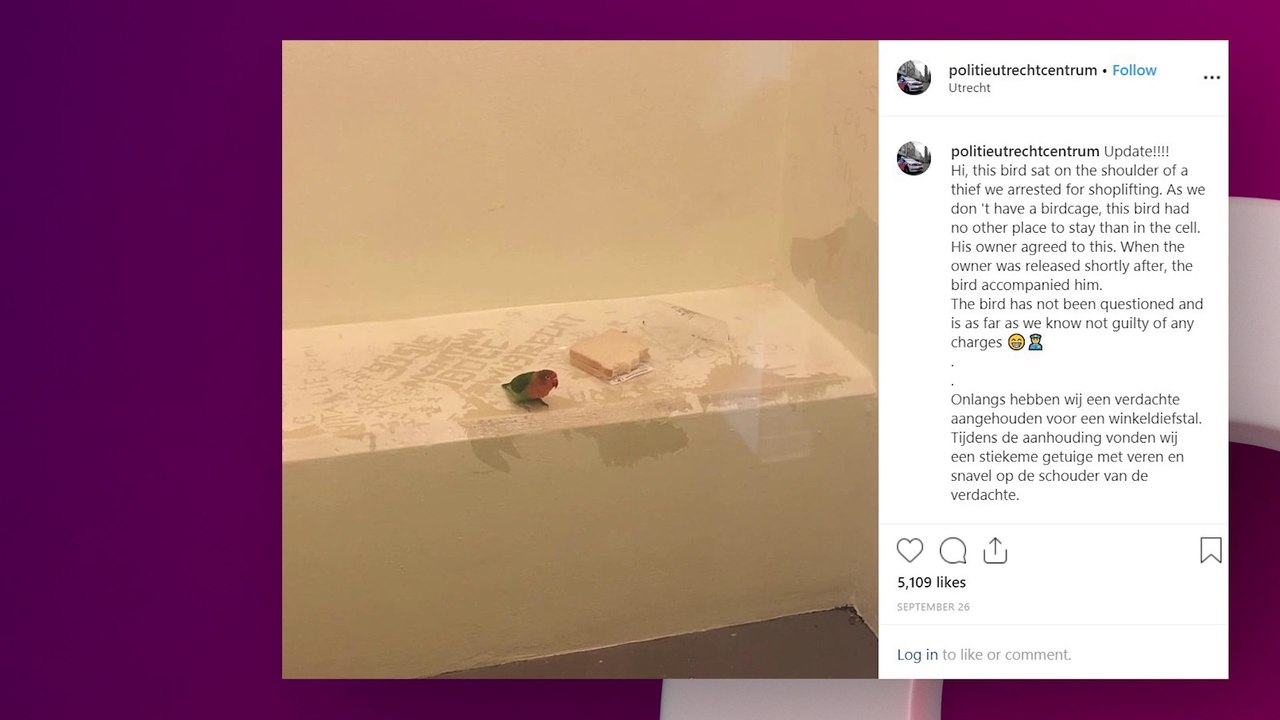Open the Utrecht location link
1280x720 pixels.
tap(969, 88)
